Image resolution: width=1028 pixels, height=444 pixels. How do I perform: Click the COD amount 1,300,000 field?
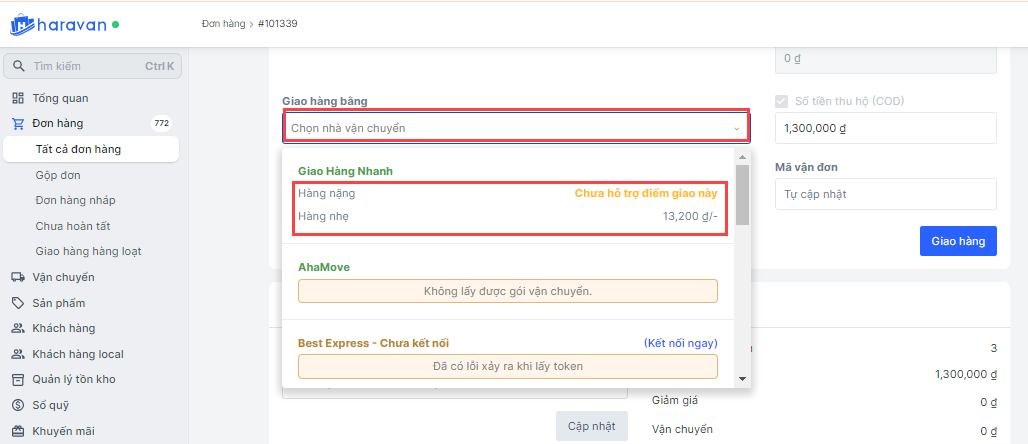pyautogui.click(x=886, y=128)
